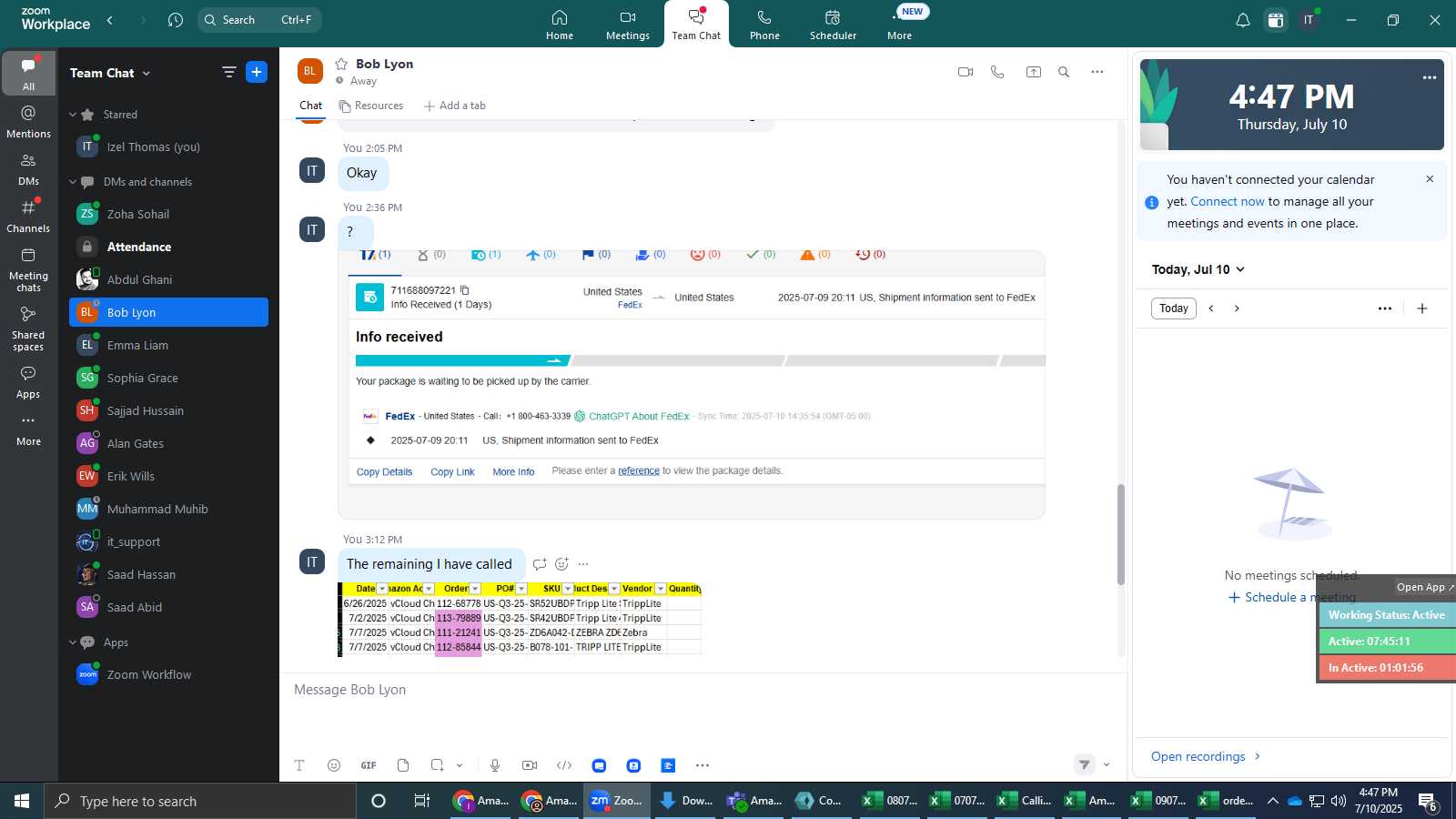
Task: Reply to 'The remaining I have called' message
Action: pyautogui.click(x=540, y=564)
